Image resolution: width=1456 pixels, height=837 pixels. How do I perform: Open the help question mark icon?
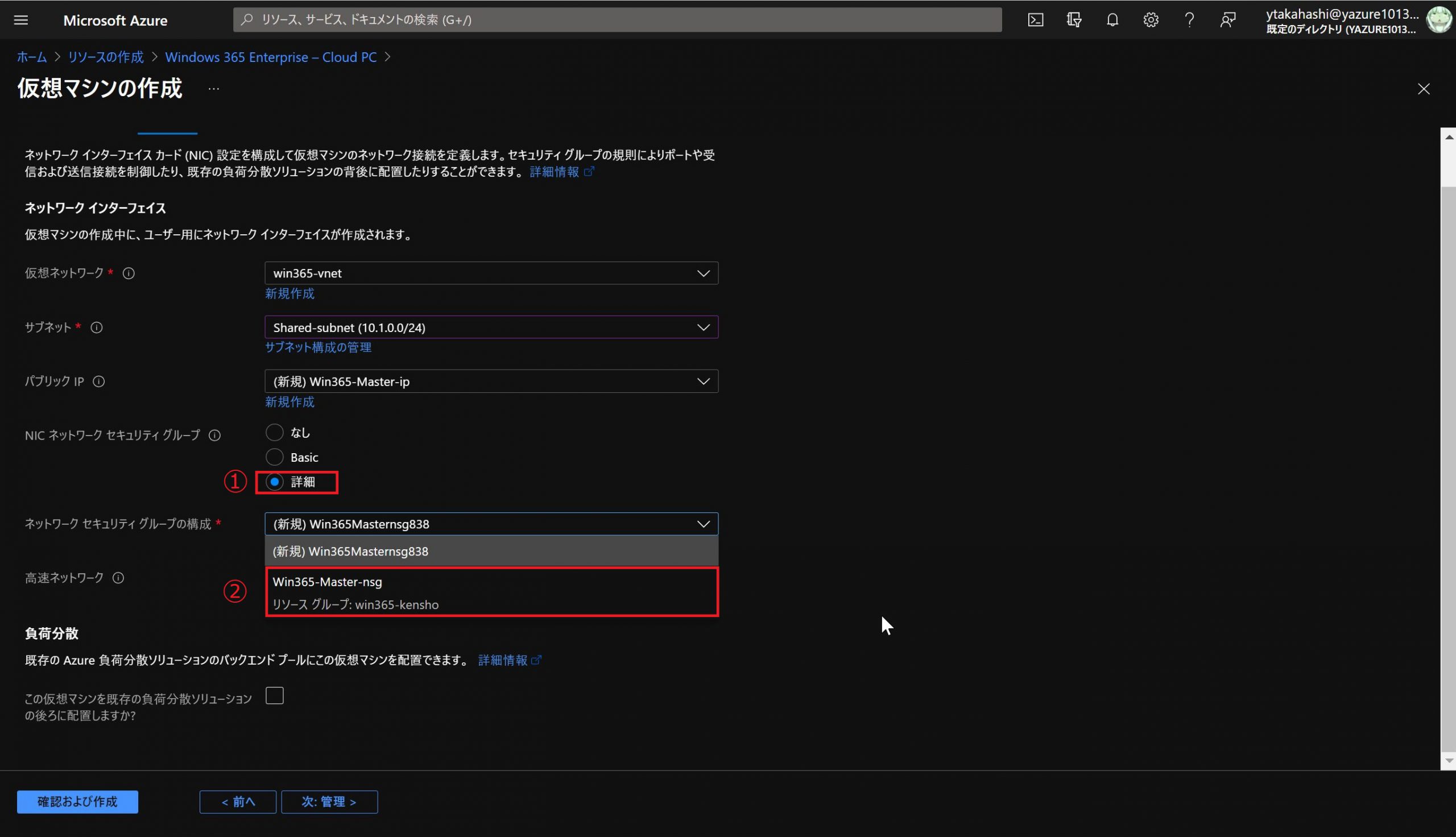click(1189, 20)
